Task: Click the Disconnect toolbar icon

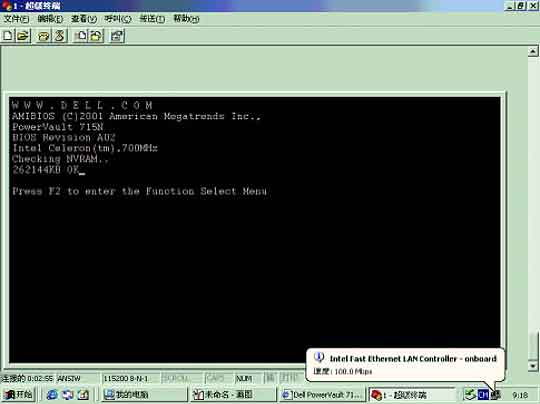Action: tap(60, 36)
